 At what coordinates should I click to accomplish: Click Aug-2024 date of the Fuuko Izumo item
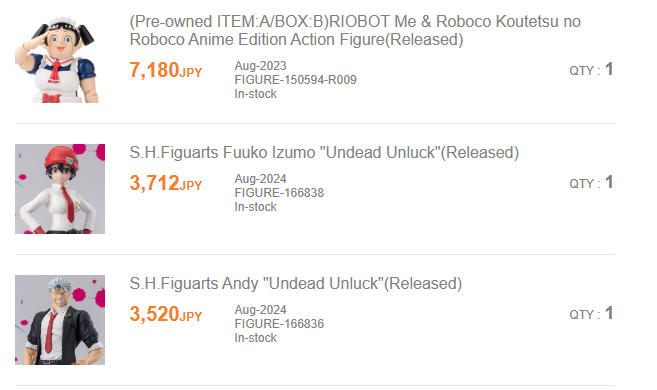coord(260,179)
